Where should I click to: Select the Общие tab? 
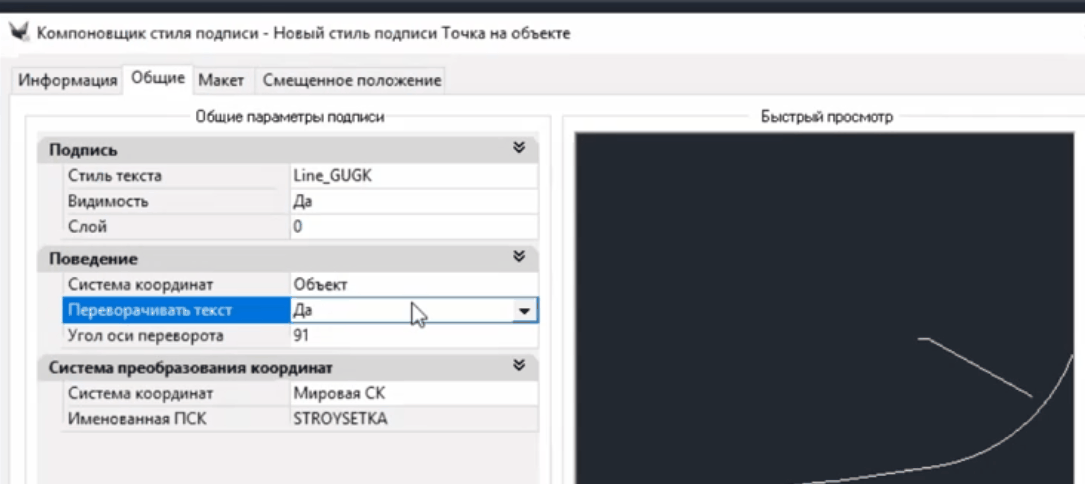tap(157, 80)
